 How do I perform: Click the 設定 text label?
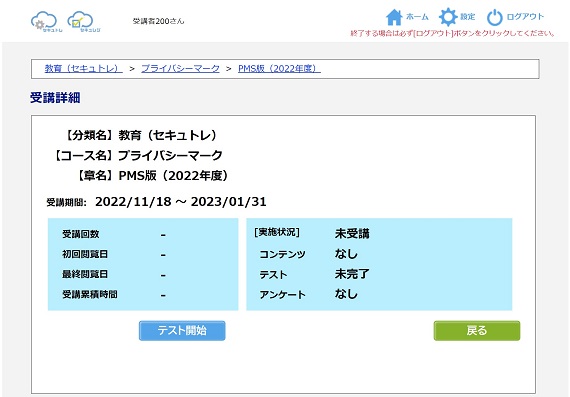tap(467, 17)
